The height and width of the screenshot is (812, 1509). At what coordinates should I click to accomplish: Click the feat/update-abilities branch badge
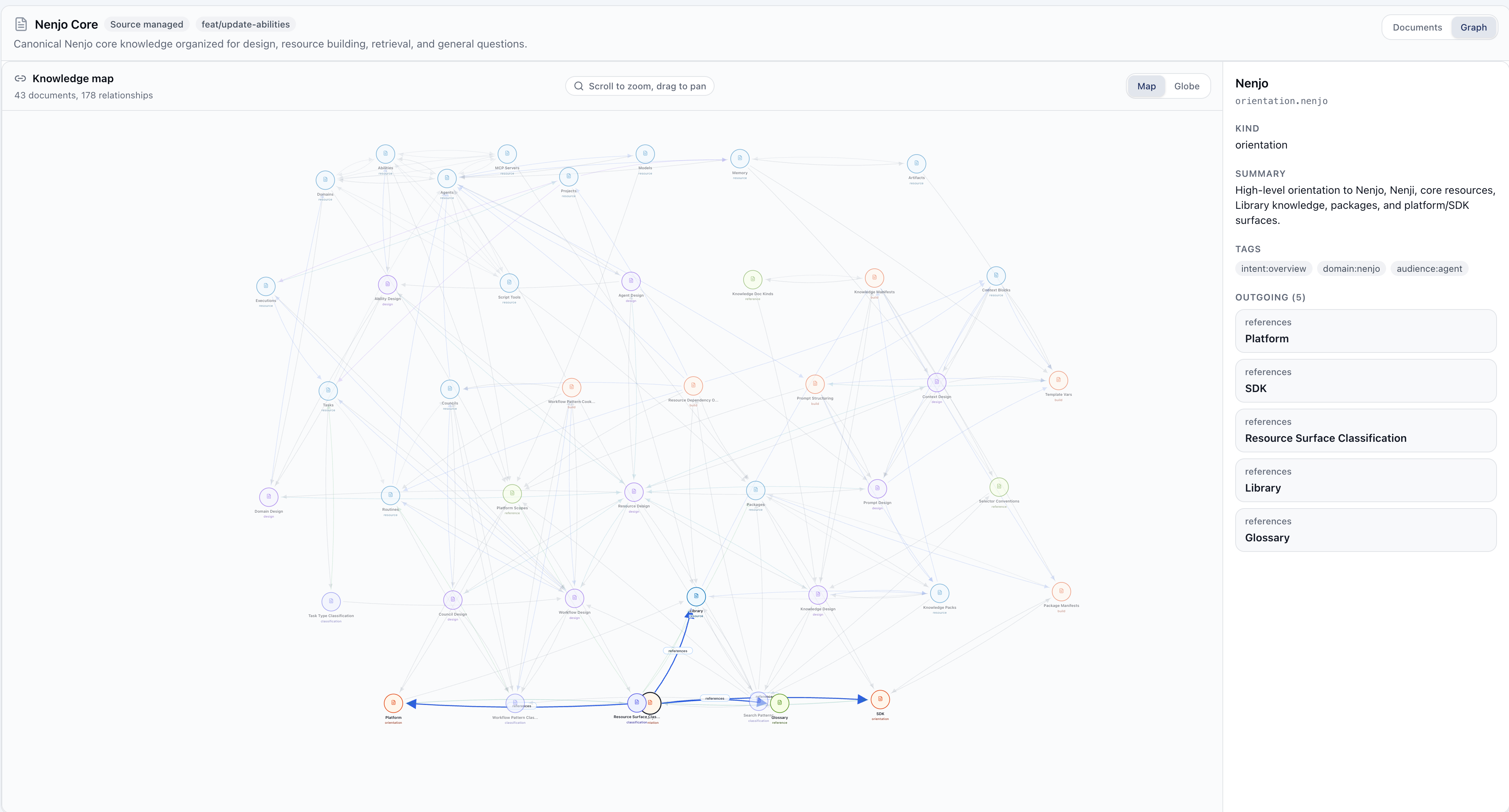pyautogui.click(x=245, y=25)
